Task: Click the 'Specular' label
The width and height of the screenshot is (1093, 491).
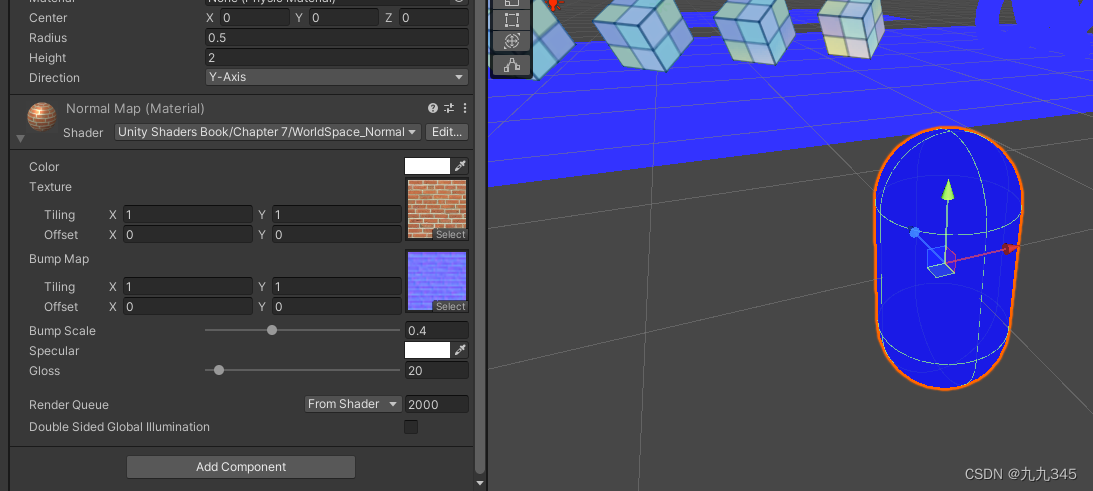Action: 54,351
